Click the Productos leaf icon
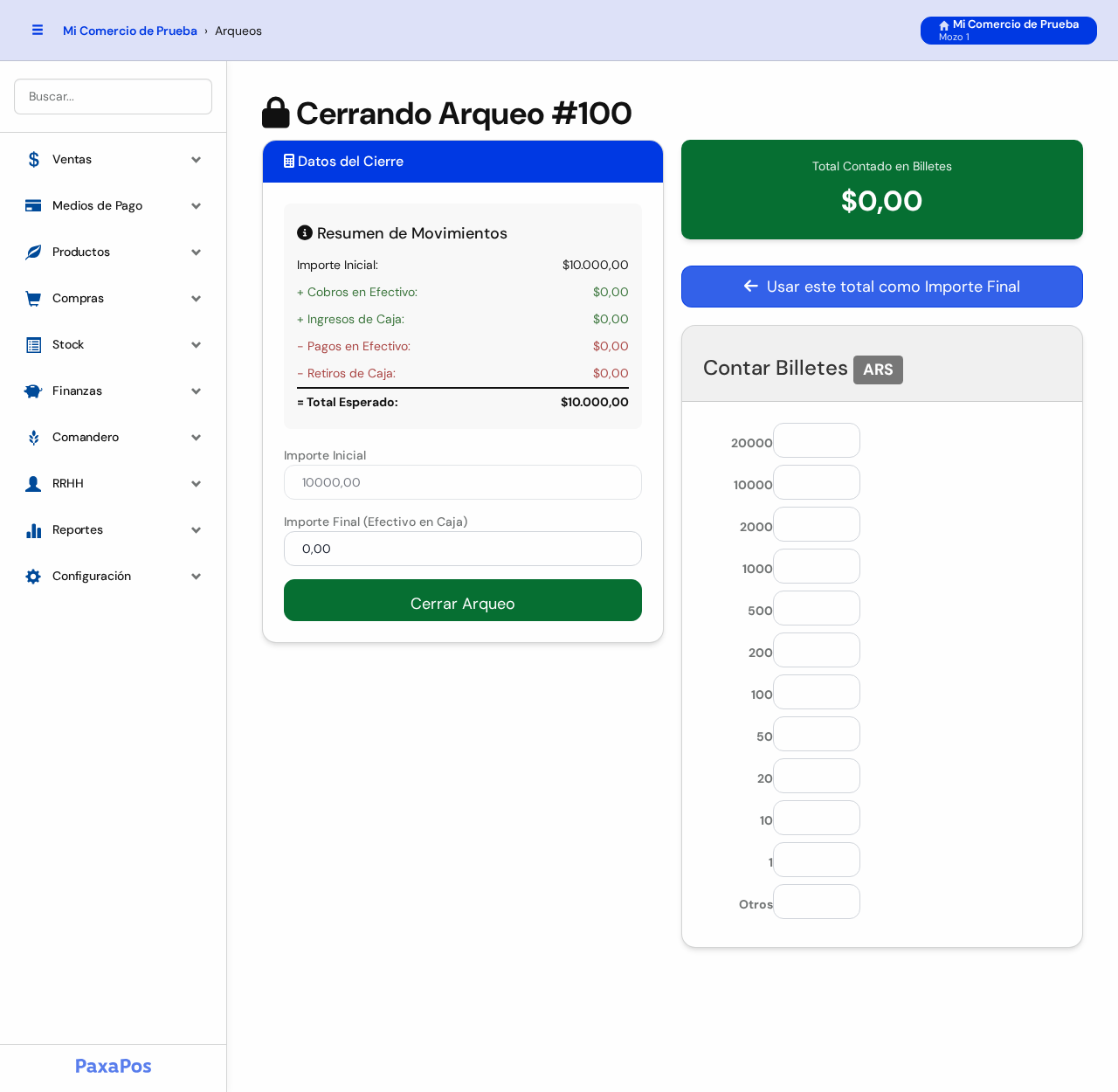This screenshot has width=1118, height=1092. [x=33, y=252]
